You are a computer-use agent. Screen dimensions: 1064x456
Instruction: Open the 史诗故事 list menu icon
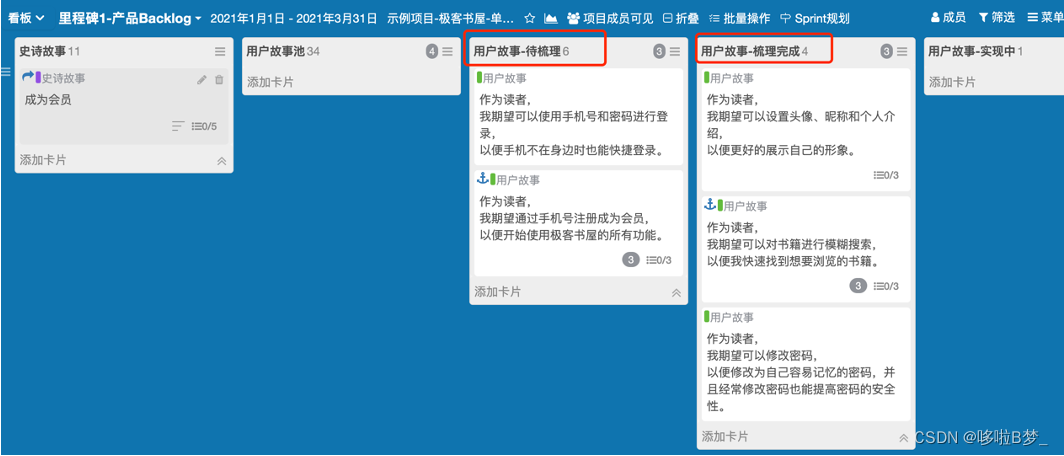[220, 52]
